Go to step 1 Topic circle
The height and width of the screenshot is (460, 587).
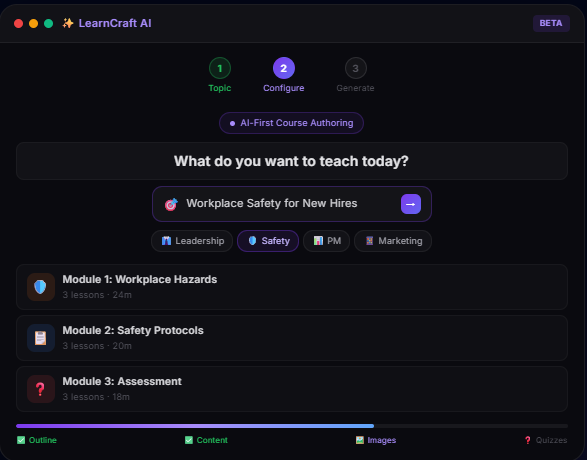220,68
